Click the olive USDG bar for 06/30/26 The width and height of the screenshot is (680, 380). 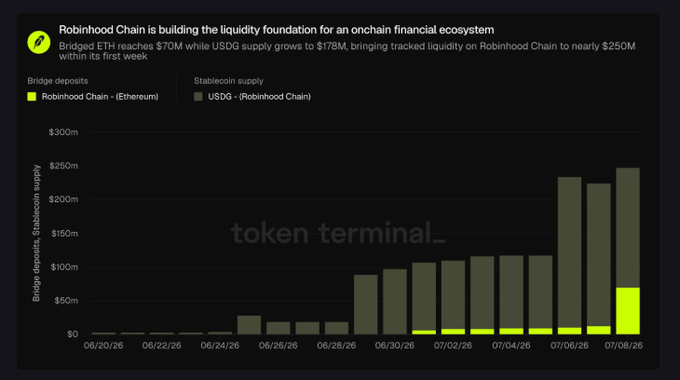[x=395, y=301]
